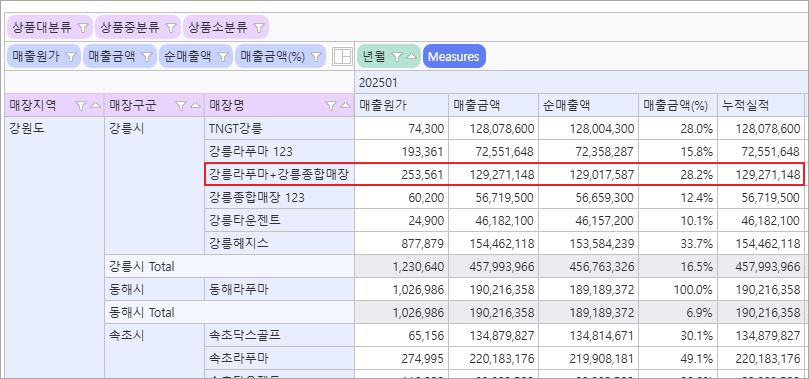The height and width of the screenshot is (379, 809).
Task: Toggle sort arrow in 매장지역 header
Action: (x=95, y=106)
